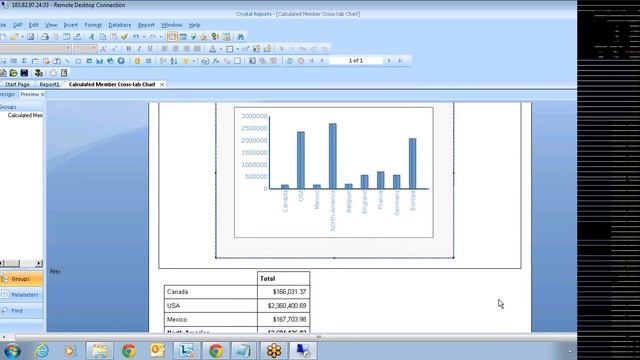Print the report using the printer icon
The width and height of the screenshot is (640, 360).
45,37
